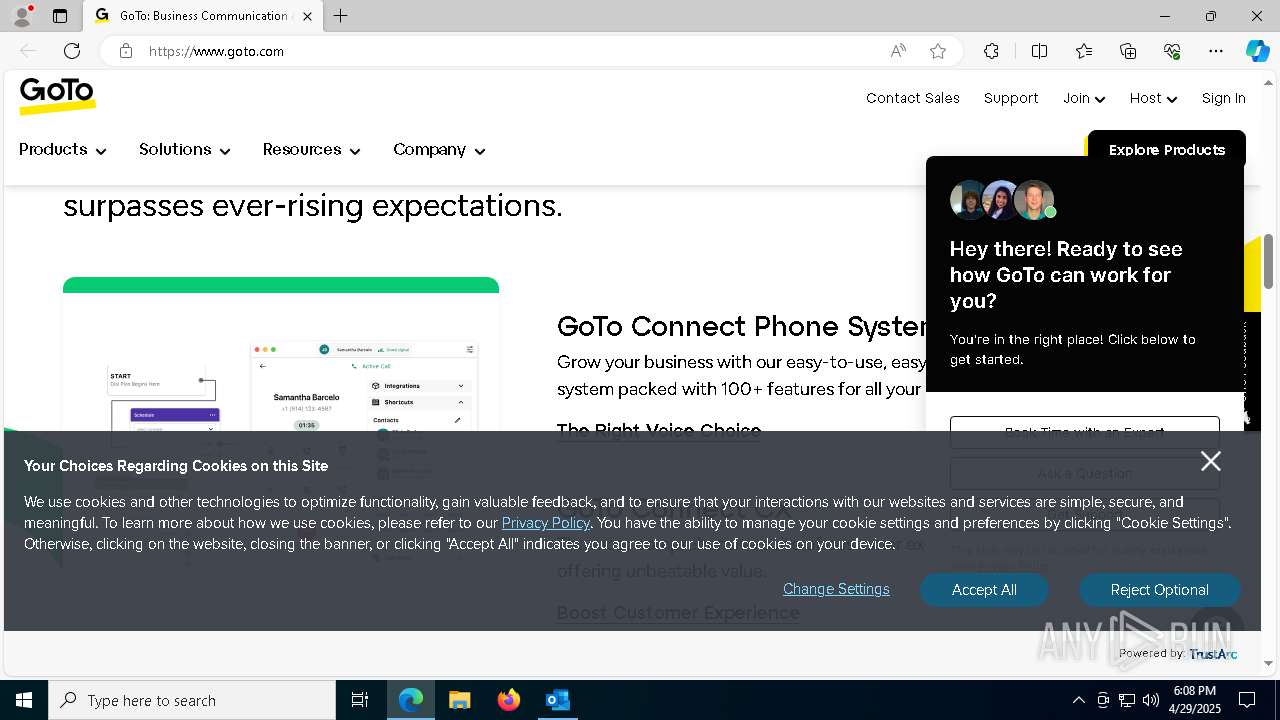Open Microsoft Edge from the taskbar
1280x720 pixels.
point(411,700)
